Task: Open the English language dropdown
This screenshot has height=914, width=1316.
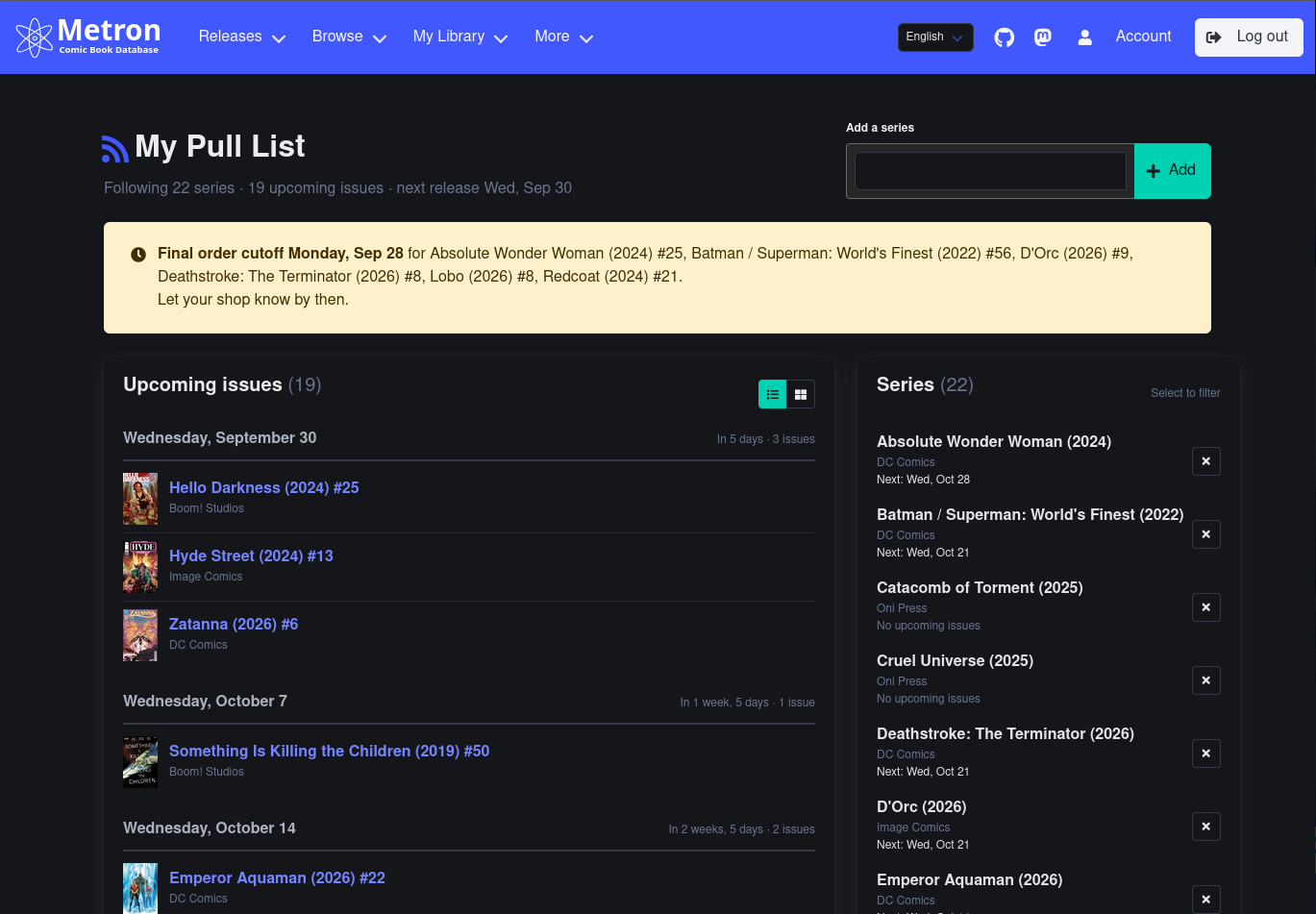Action: (x=935, y=37)
